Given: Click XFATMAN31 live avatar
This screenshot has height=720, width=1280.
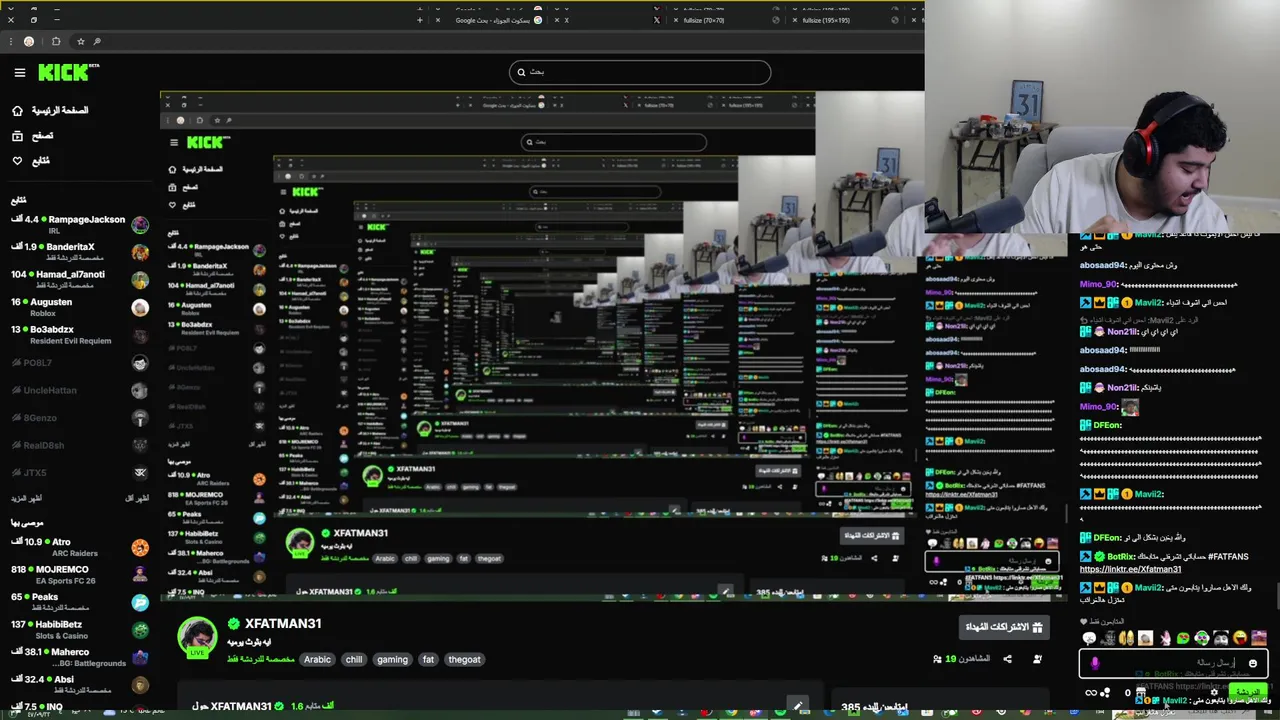Looking at the screenshot, I should tap(197, 638).
